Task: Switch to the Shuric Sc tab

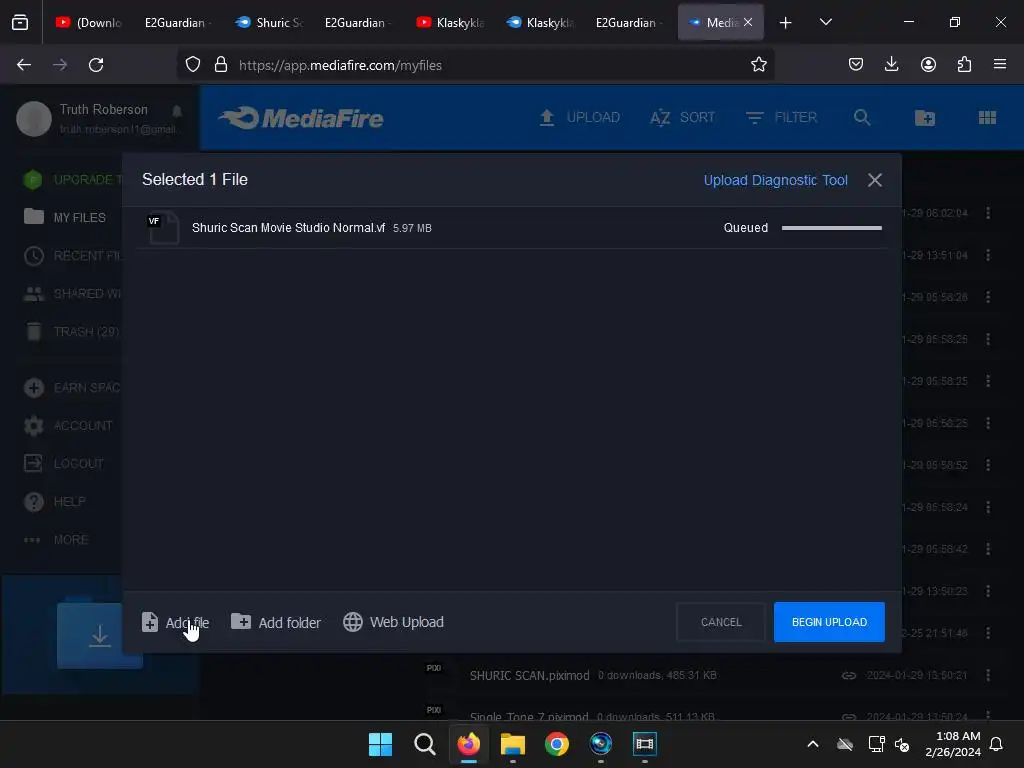Action: 270,22
